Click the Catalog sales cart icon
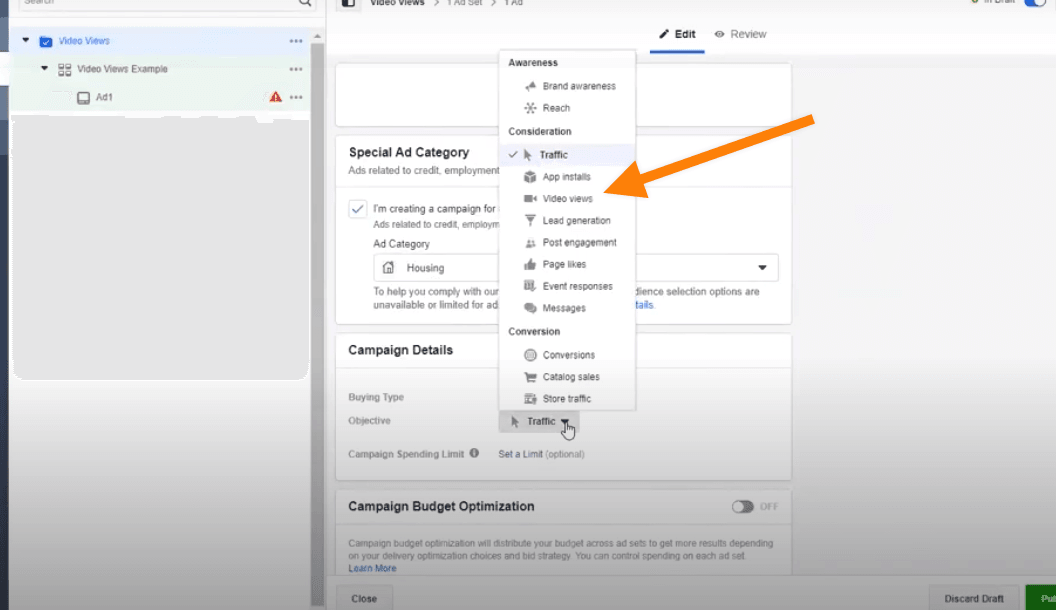The width and height of the screenshot is (1056, 610). [x=531, y=376]
